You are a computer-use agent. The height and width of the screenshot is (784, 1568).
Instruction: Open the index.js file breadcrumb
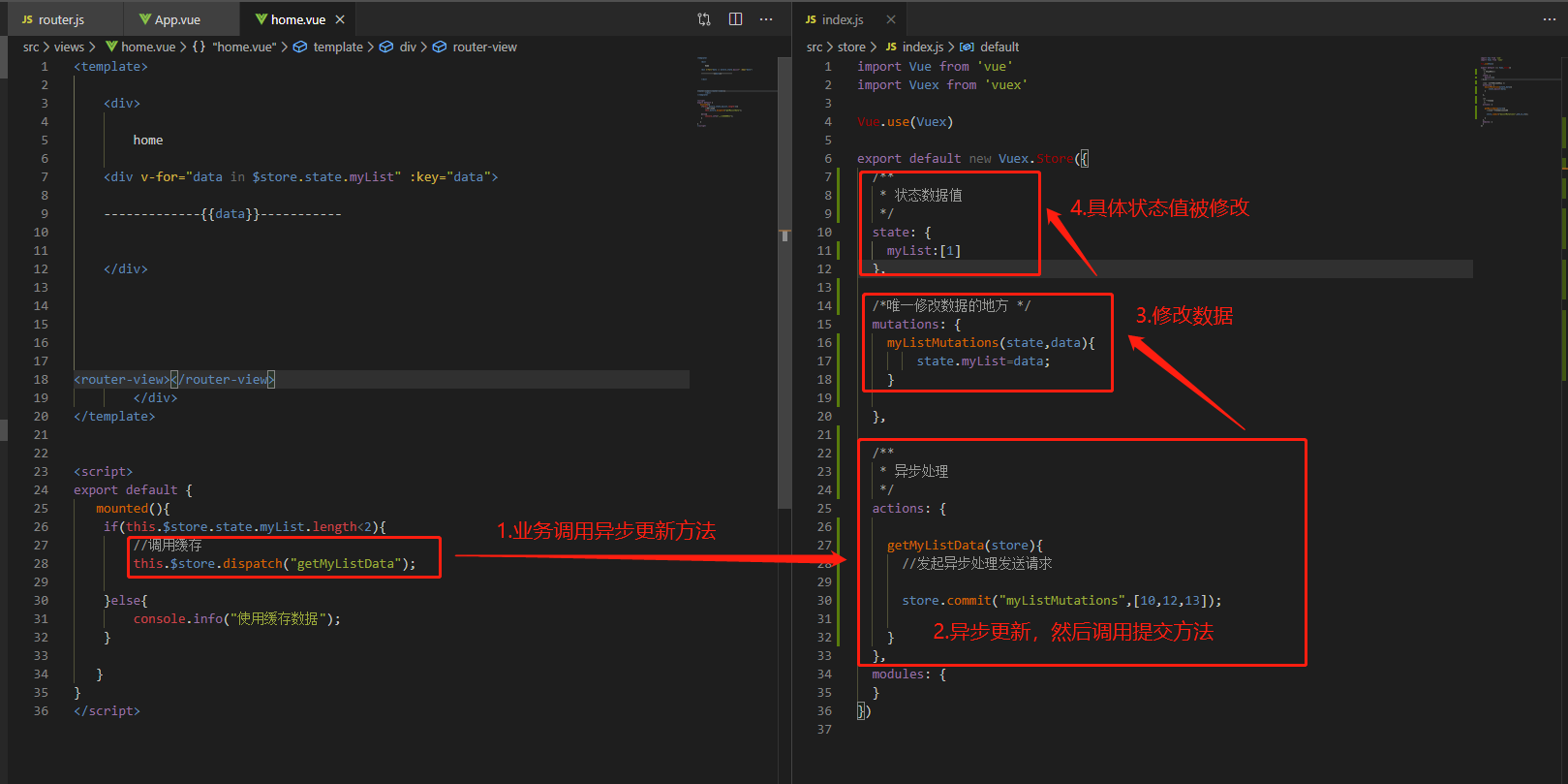[x=914, y=47]
